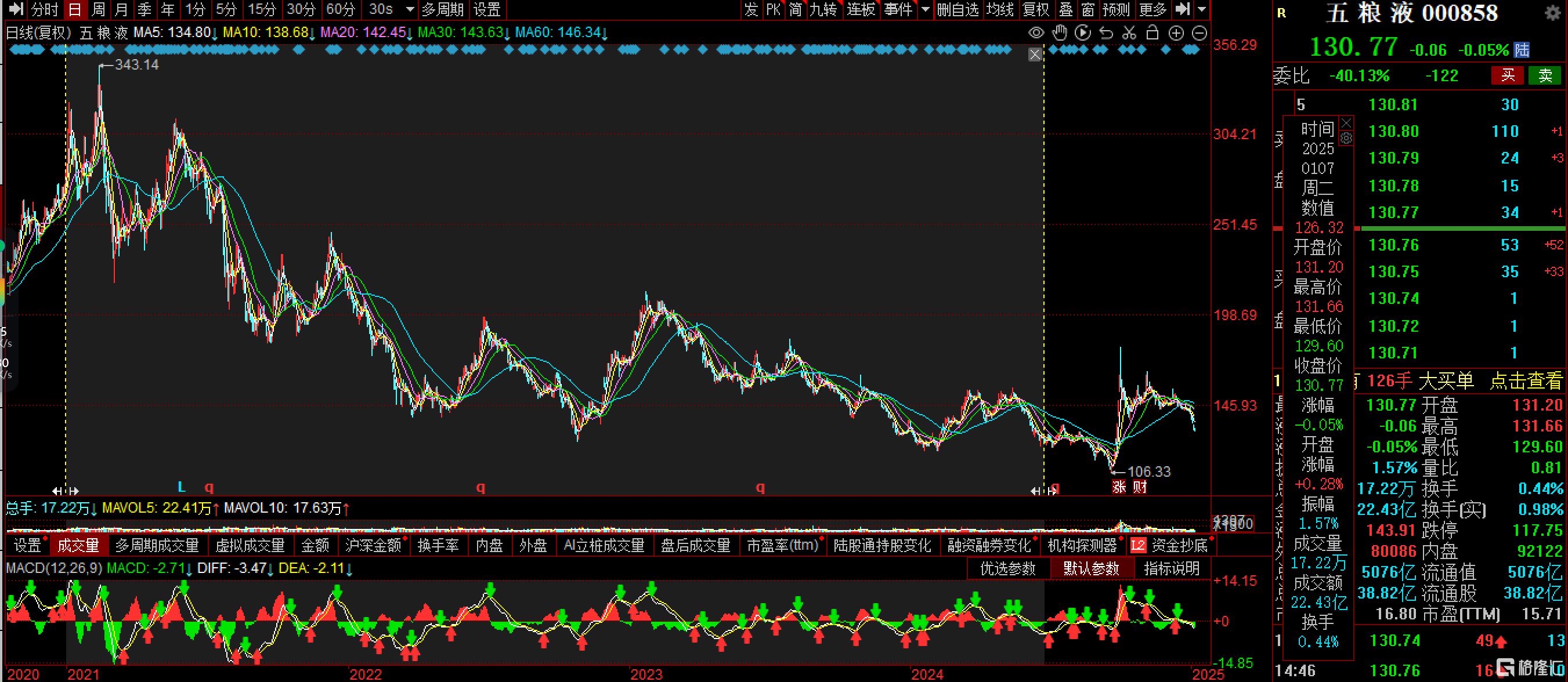1568x682 pixels.
Task: Click 删自选 to remove from watchlist
Action: tap(958, 9)
